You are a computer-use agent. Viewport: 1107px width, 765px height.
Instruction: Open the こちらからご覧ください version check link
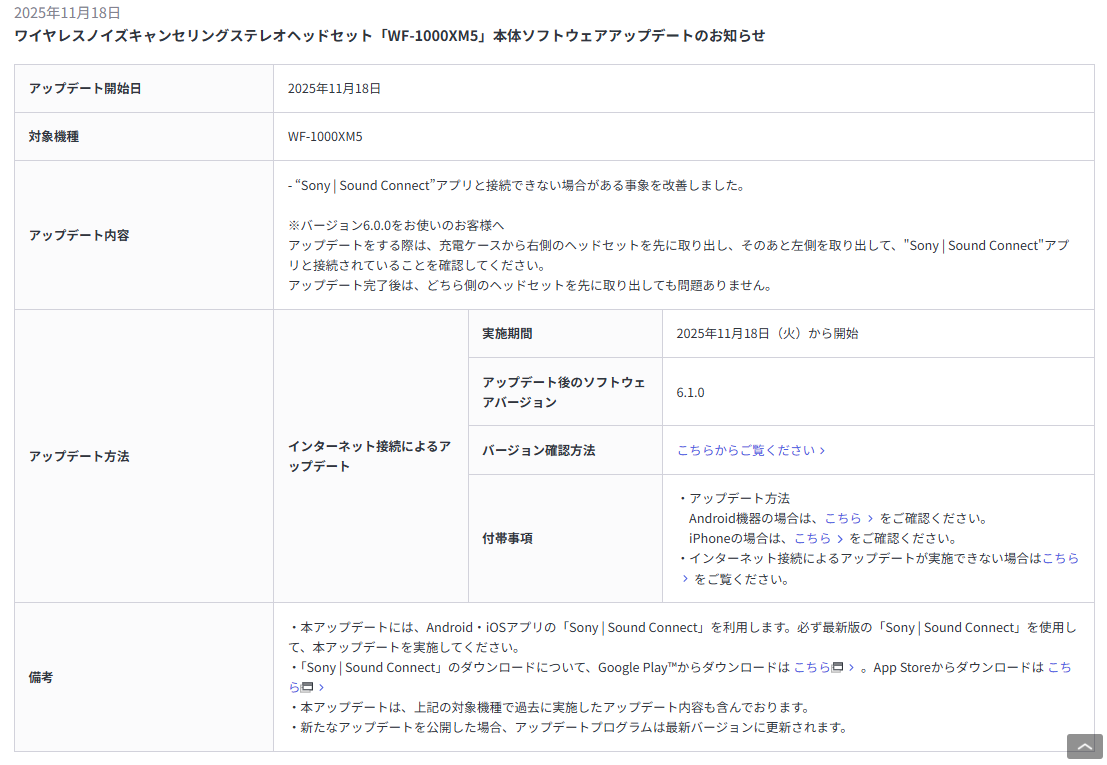point(746,451)
